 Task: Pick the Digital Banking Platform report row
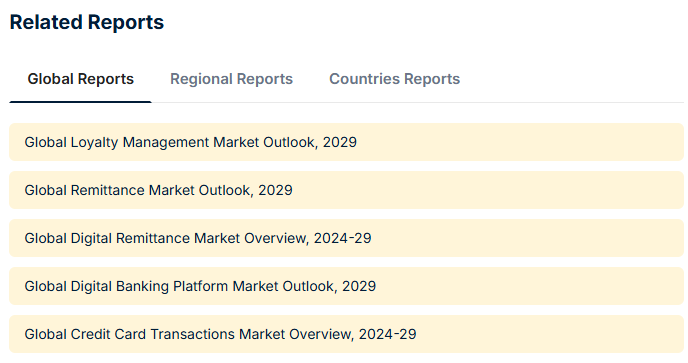[346, 286]
